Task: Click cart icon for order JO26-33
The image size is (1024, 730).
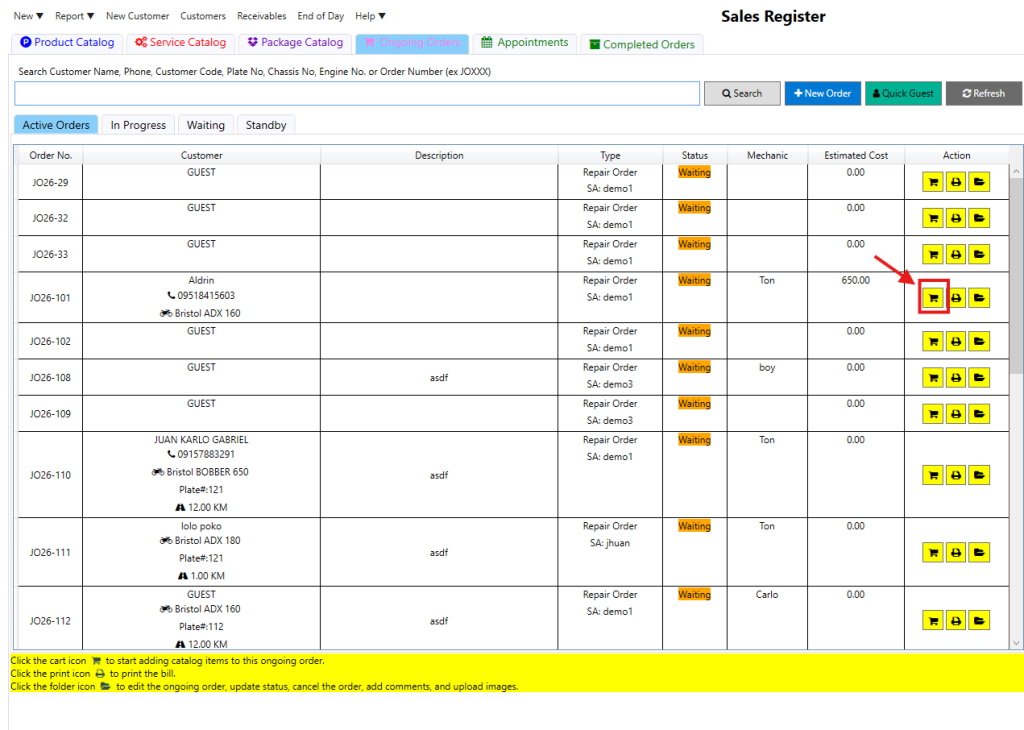Action: pos(933,254)
